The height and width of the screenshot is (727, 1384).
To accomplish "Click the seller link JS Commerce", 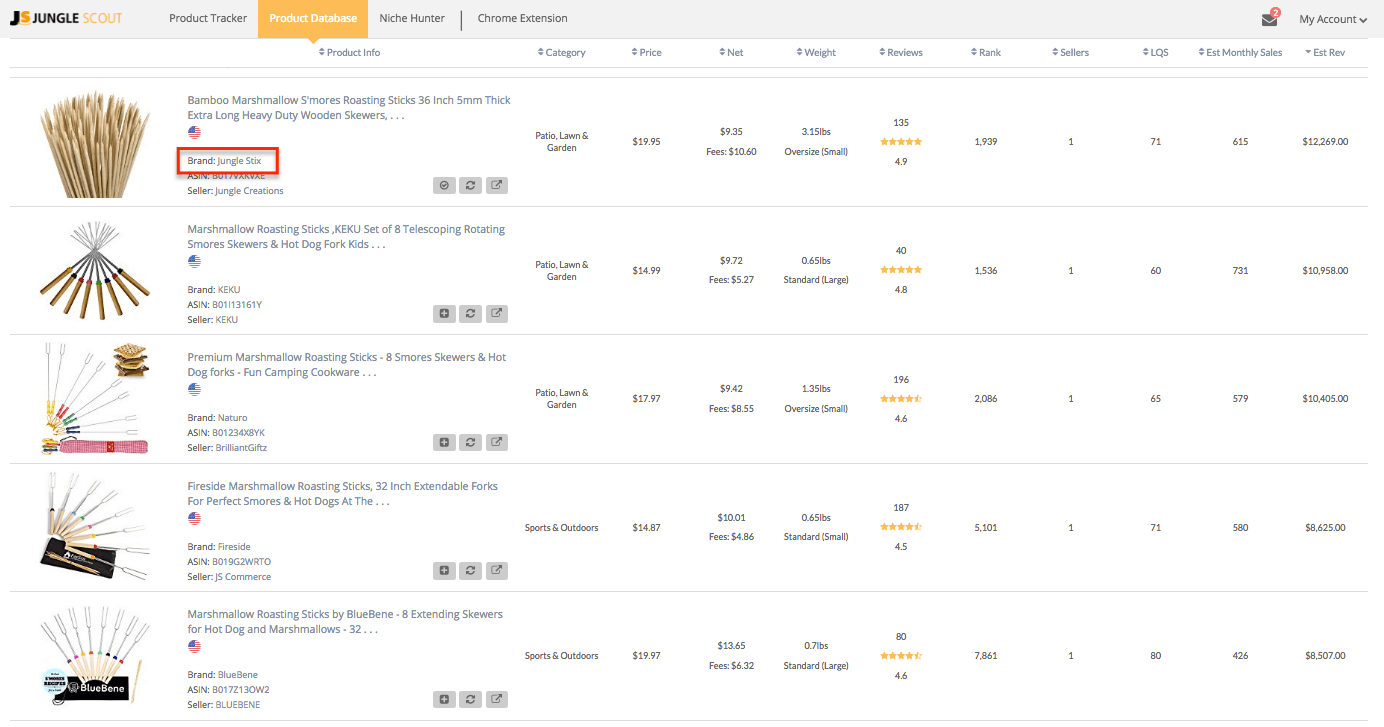I will coord(243,577).
